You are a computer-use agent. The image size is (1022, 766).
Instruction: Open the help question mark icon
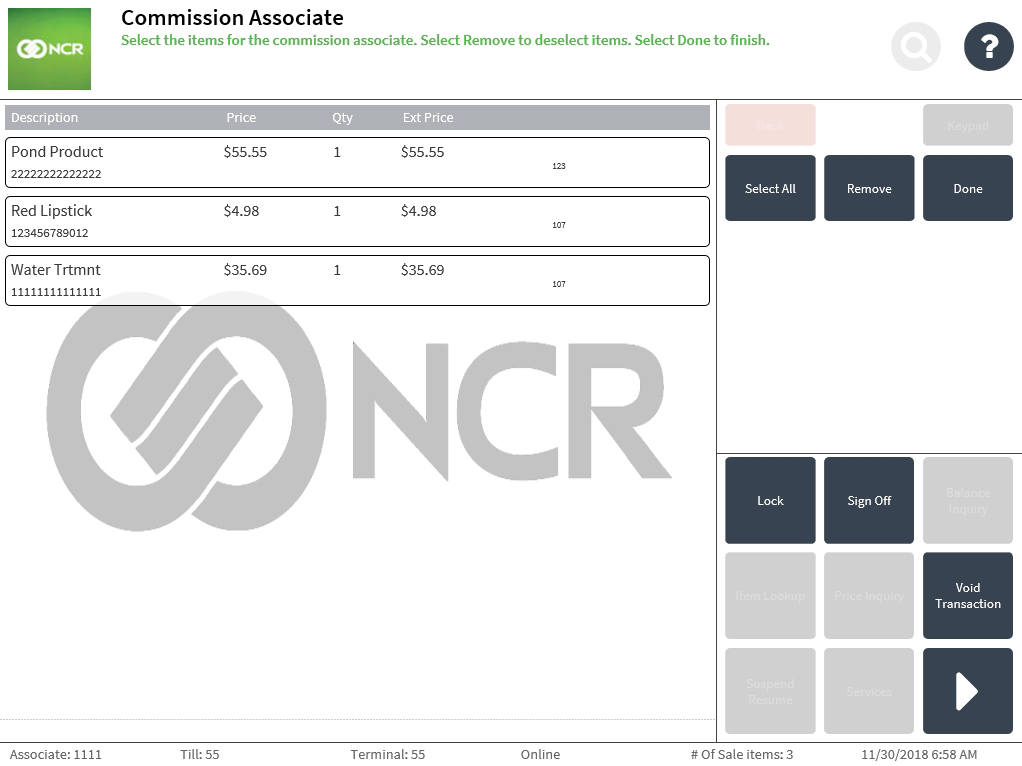tap(988, 46)
